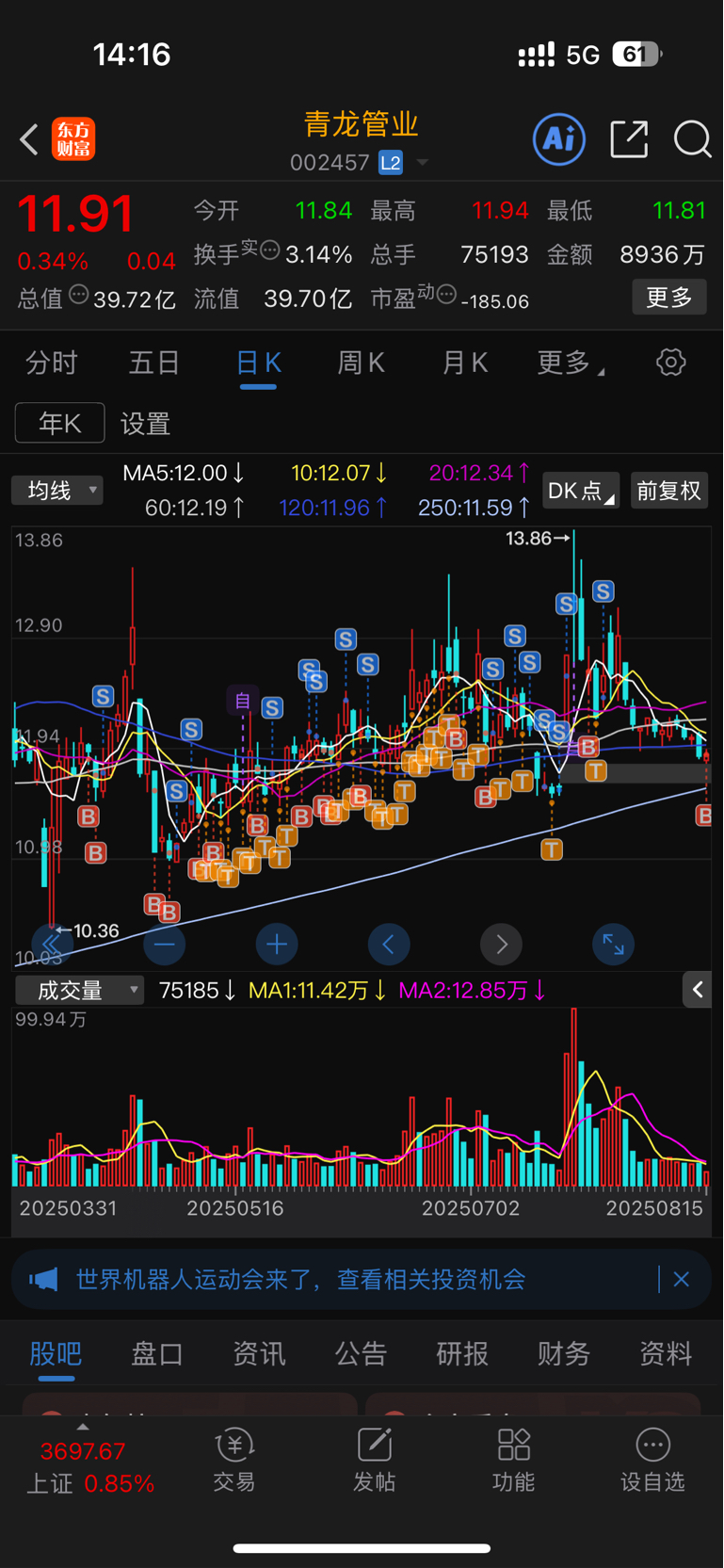Switch to 研报 tab
This screenshot has width=724, height=1568.
pyautogui.click(x=462, y=1354)
